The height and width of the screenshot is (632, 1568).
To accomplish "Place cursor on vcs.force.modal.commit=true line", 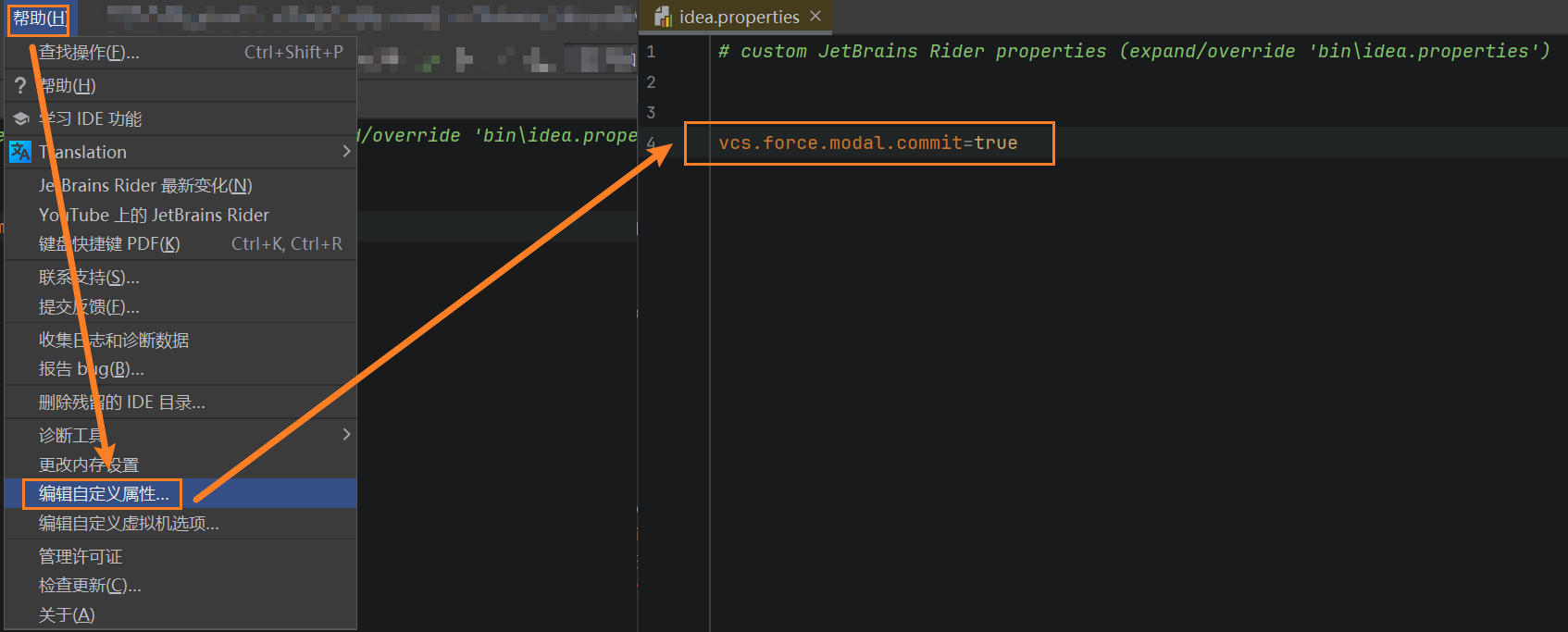I will click(867, 143).
